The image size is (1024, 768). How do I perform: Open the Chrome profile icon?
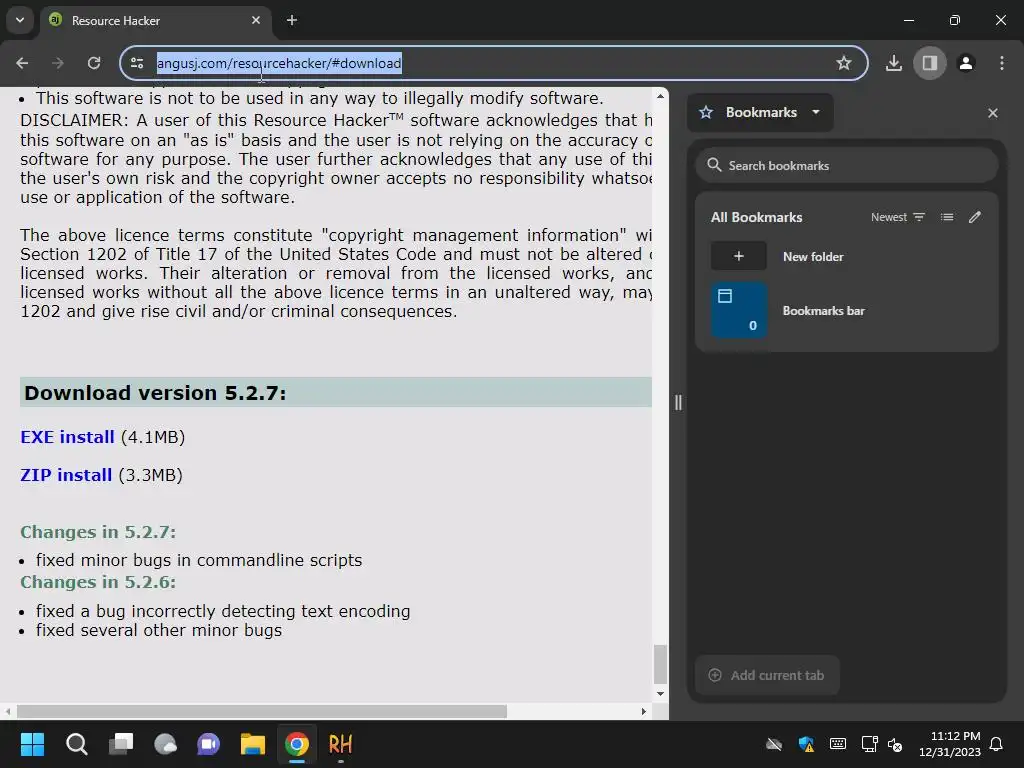click(966, 63)
